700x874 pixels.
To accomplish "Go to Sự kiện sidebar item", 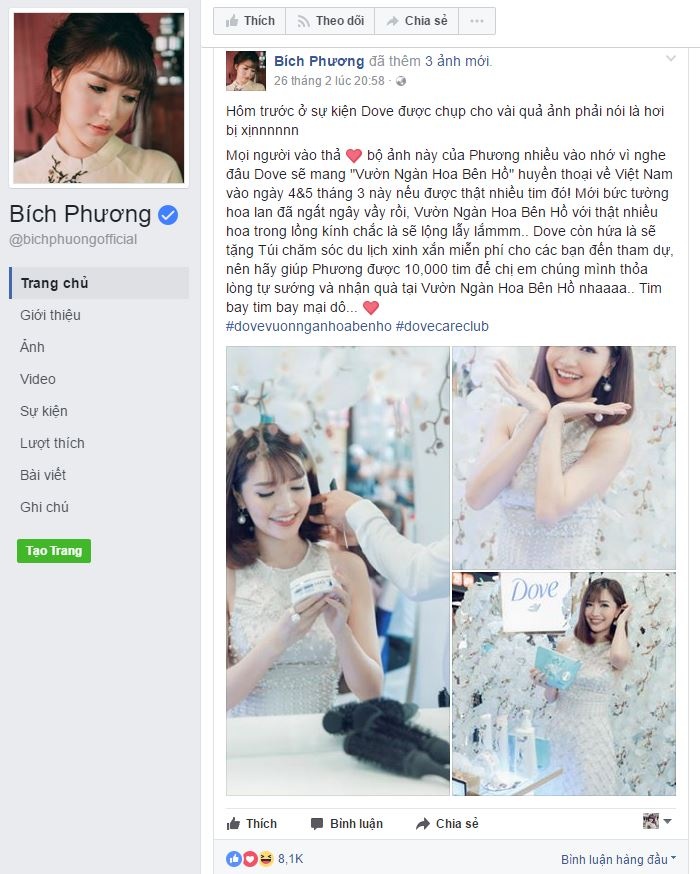I will point(43,411).
